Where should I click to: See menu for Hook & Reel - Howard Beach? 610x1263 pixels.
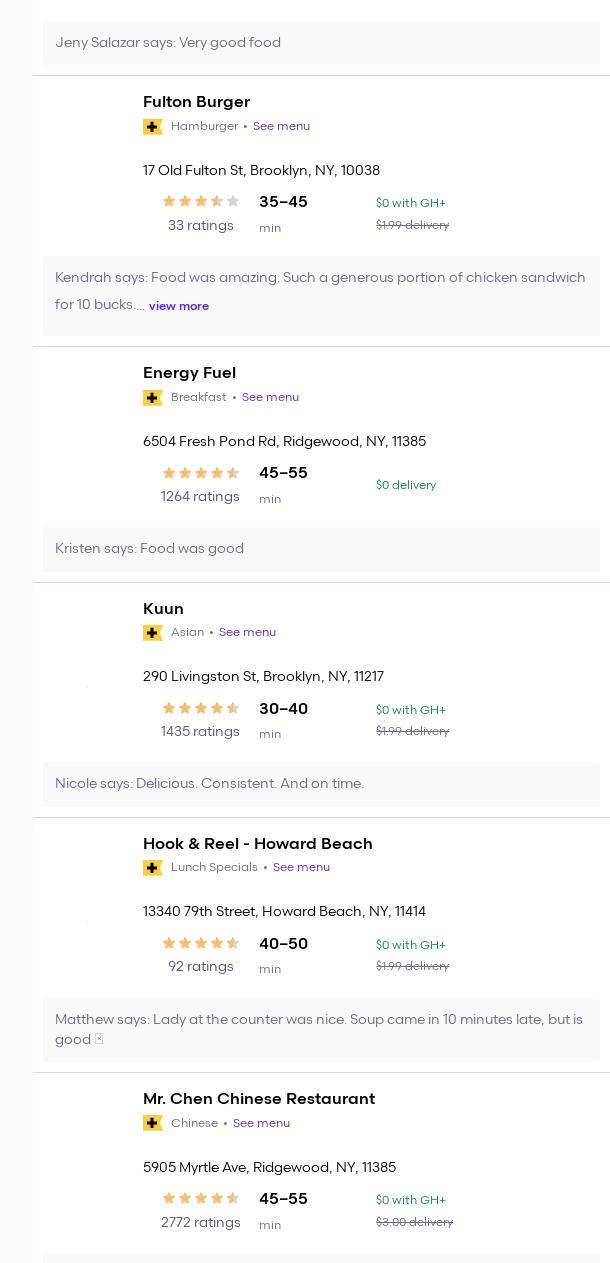(x=301, y=868)
